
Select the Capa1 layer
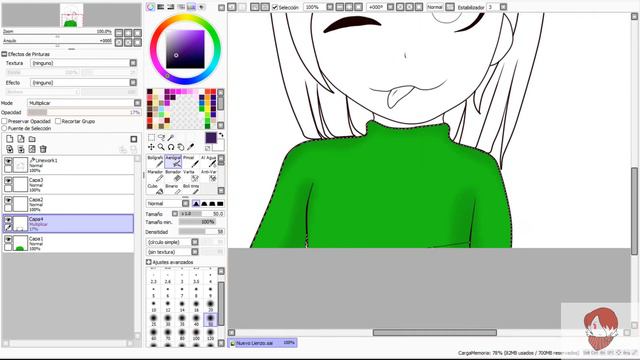tap(68, 243)
